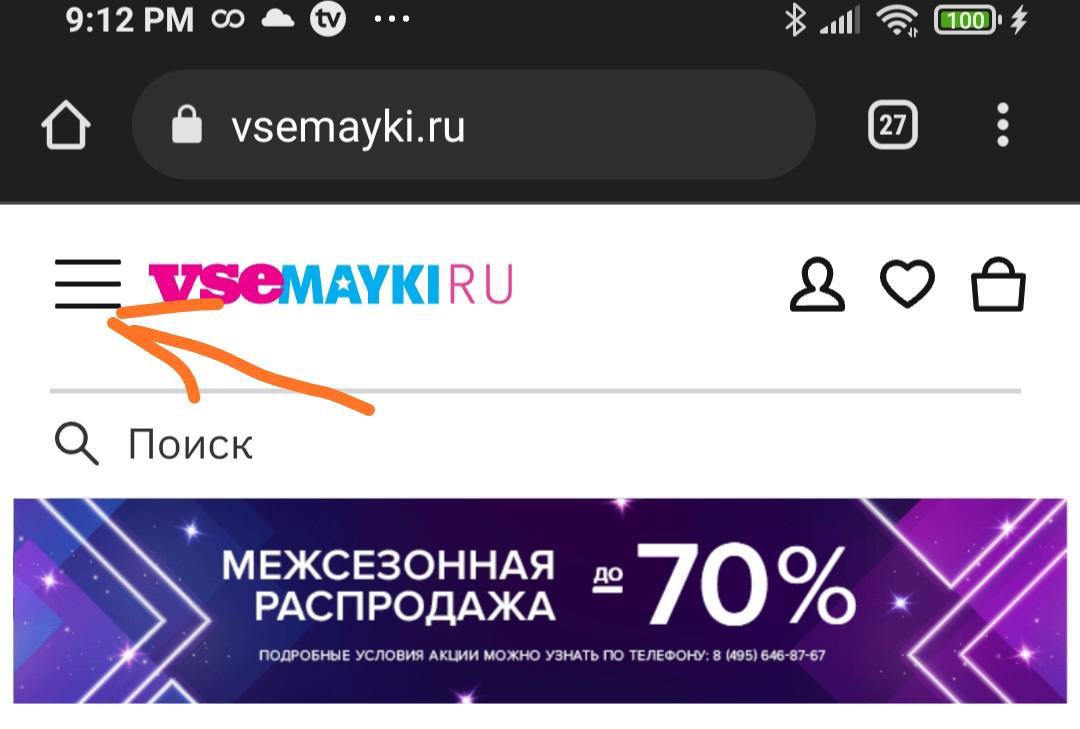
Task: Tap the phone number in the banner
Action: [x=769, y=655]
